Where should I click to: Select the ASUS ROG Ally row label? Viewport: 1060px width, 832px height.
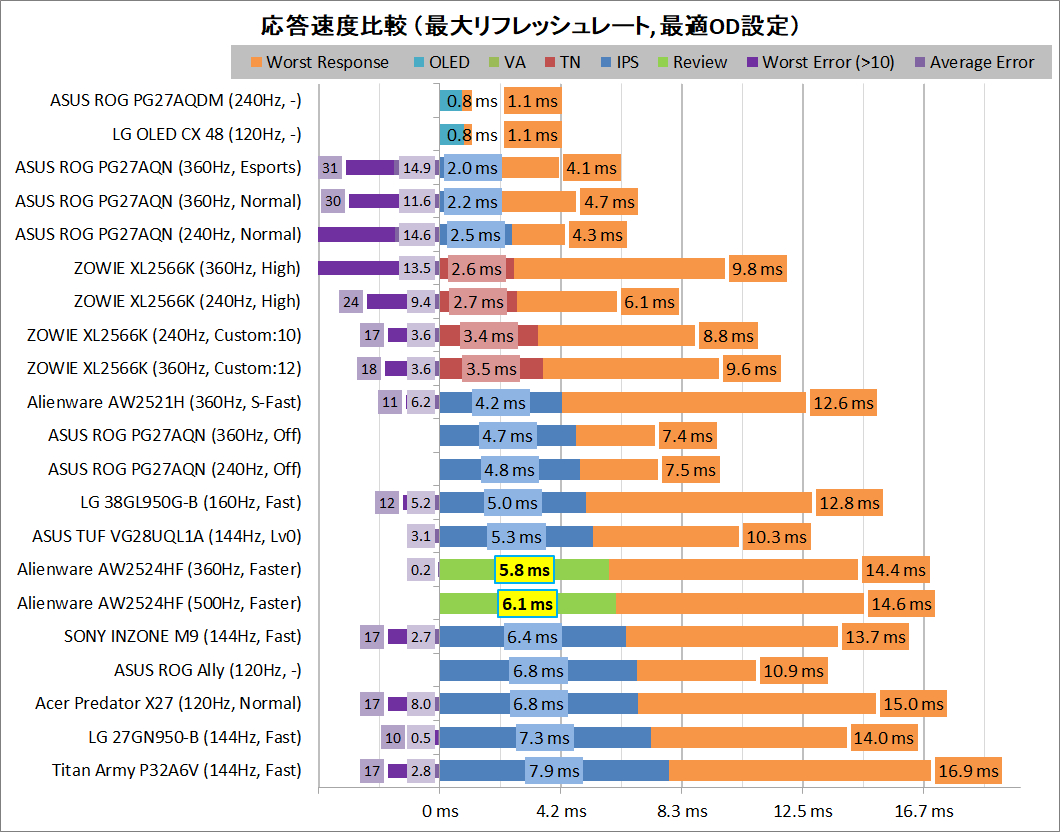click(x=207, y=670)
